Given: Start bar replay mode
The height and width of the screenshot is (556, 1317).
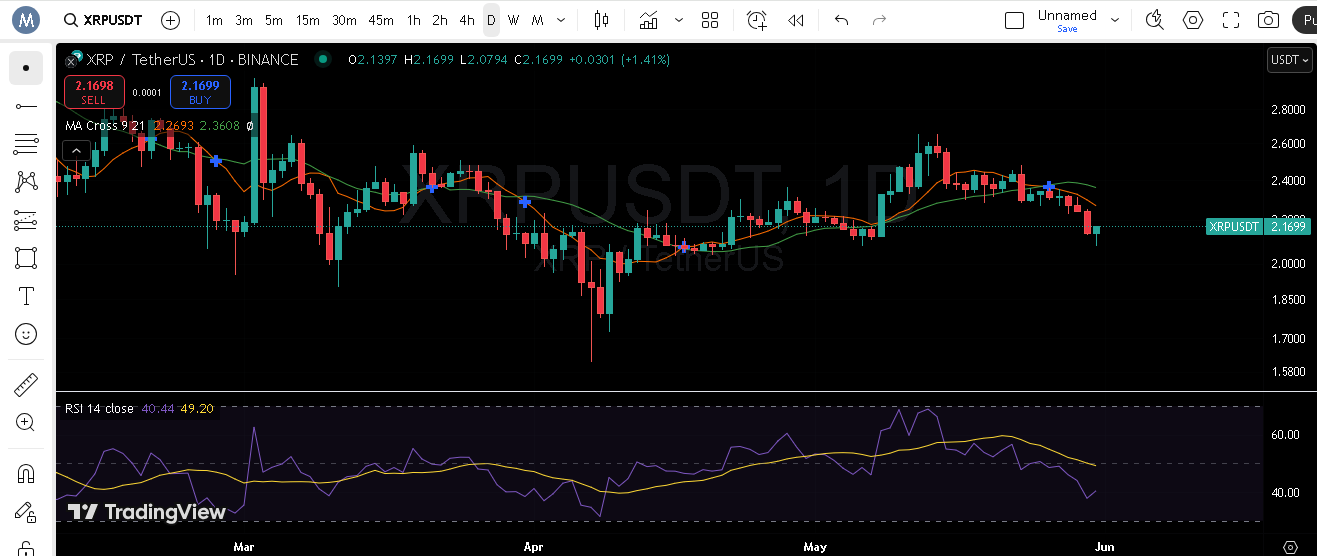Looking at the screenshot, I should click(796, 20).
